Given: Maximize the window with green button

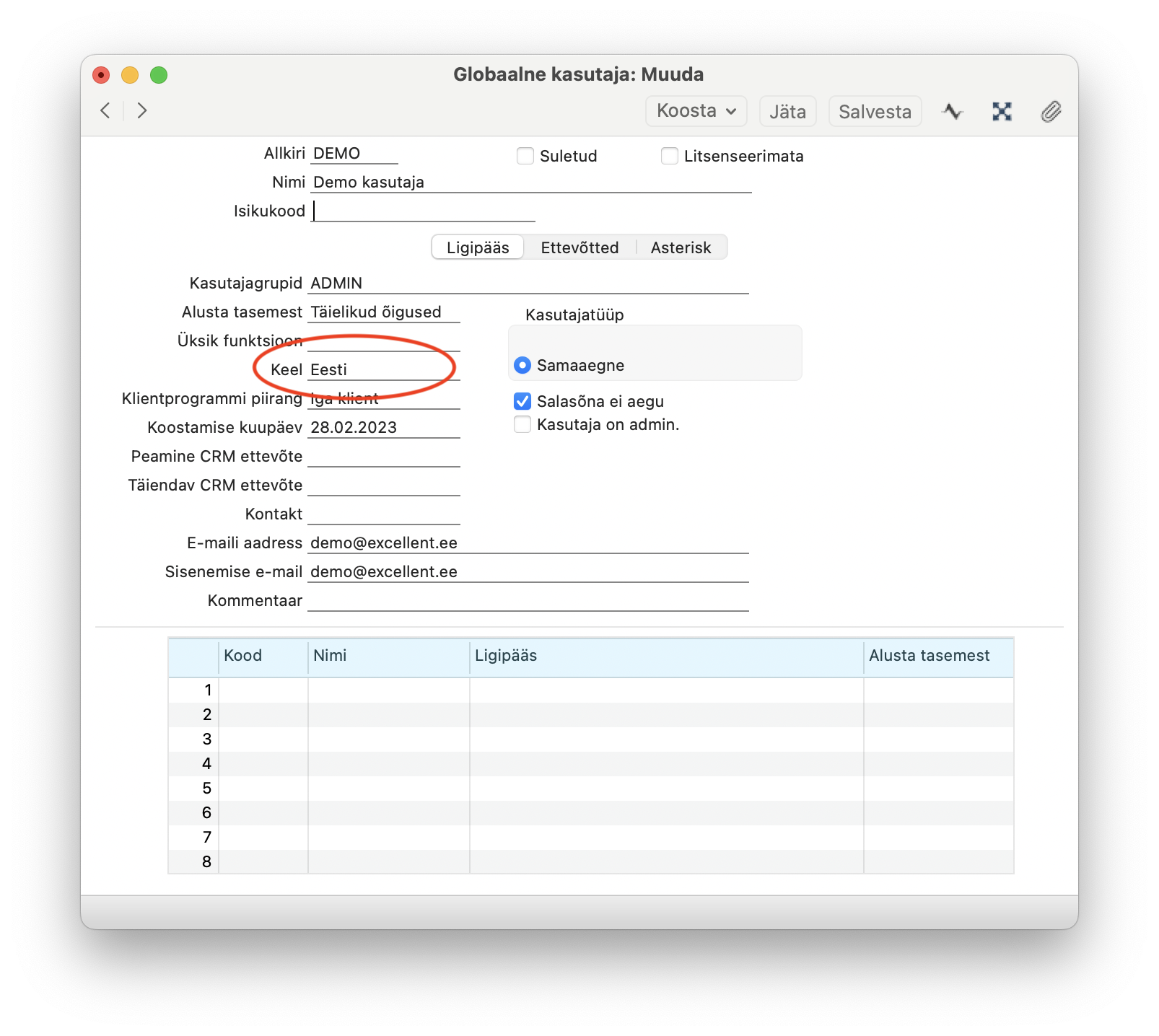Looking at the screenshot, I should (159, 75).
